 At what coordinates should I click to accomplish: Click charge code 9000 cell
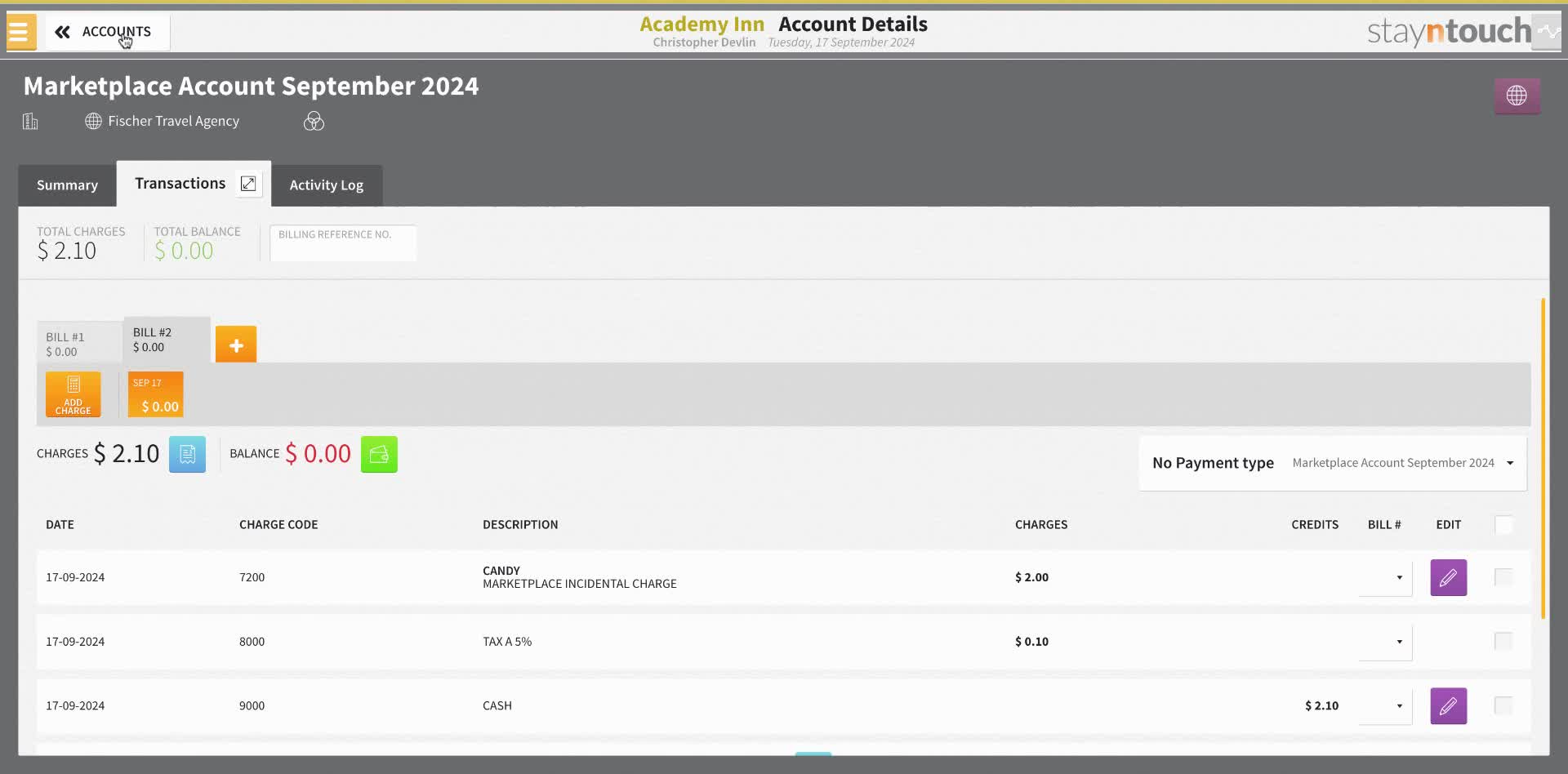tap(252, 705)
